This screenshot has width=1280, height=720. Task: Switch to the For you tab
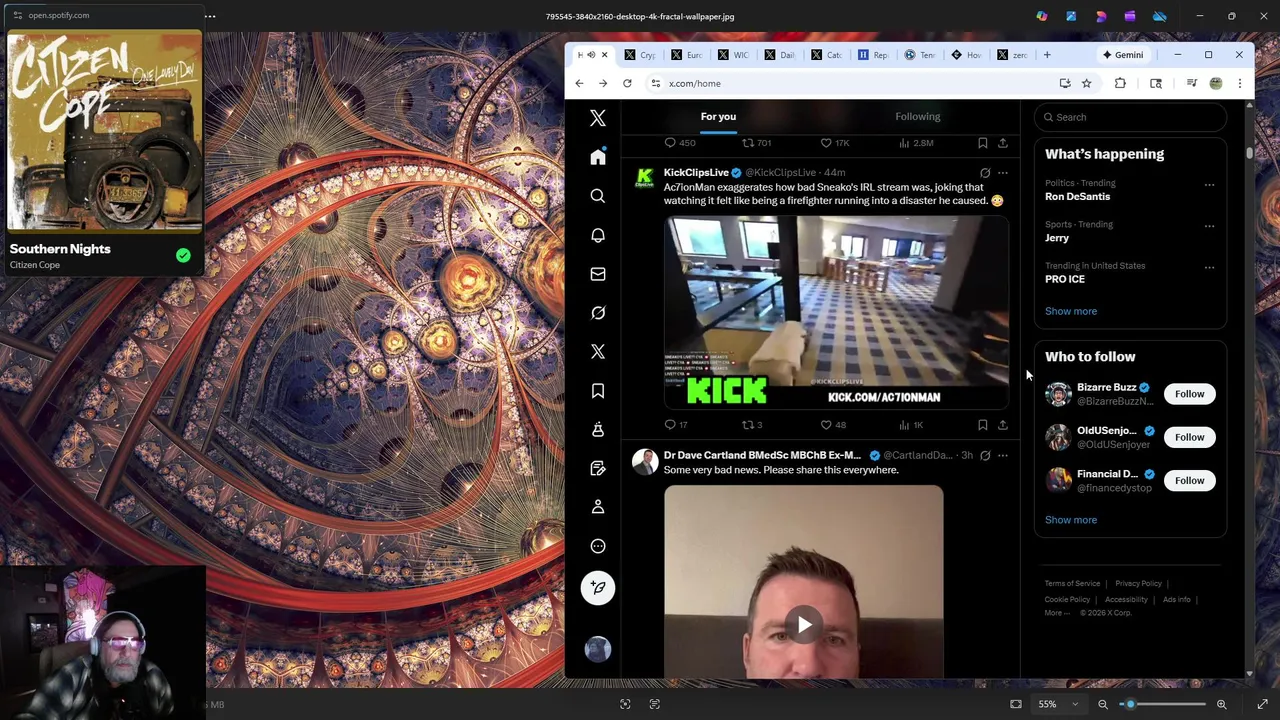(x=718, y=117)
